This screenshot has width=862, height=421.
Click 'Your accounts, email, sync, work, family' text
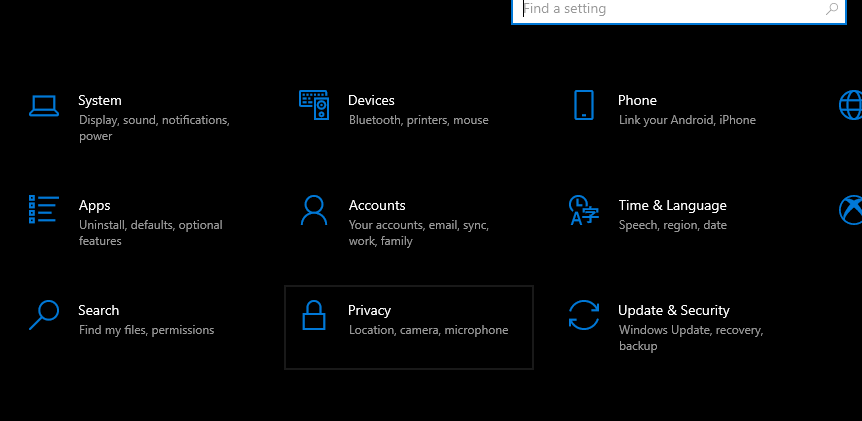click(418, 233)
